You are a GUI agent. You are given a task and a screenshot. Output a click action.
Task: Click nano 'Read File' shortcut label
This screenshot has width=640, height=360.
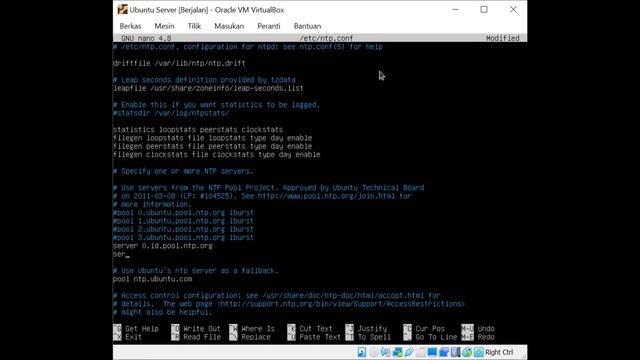[202, 337]
